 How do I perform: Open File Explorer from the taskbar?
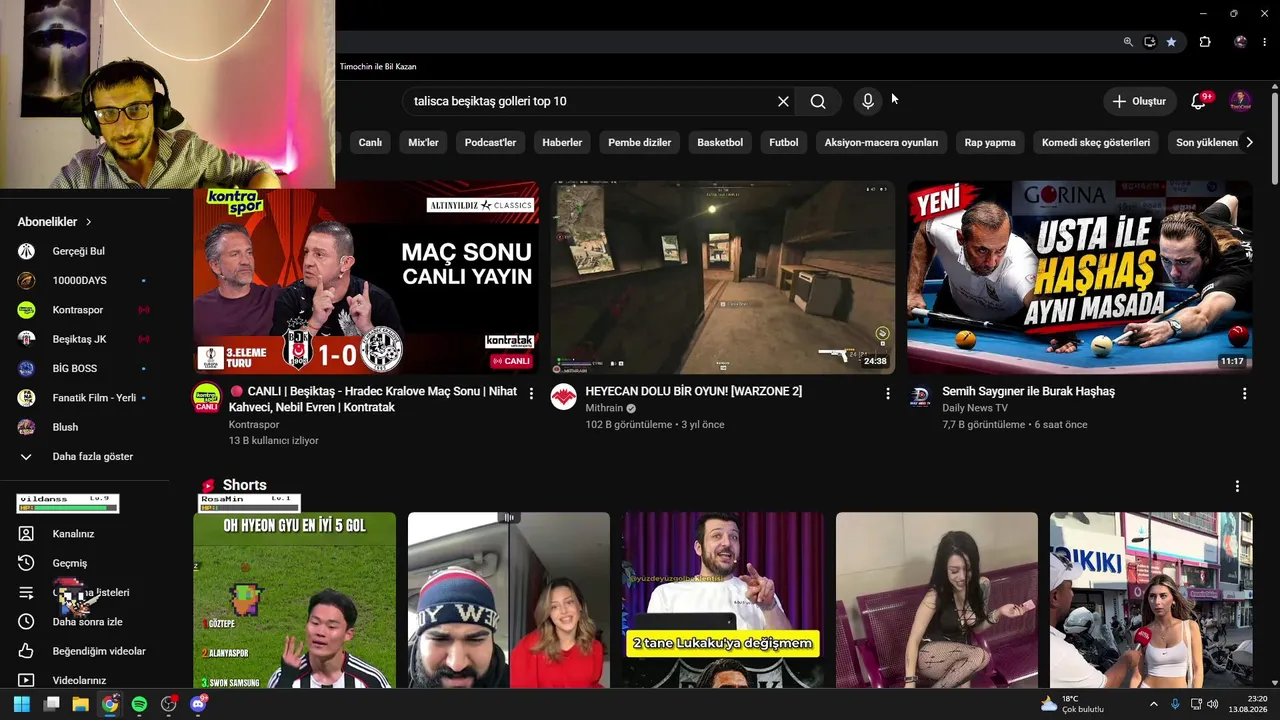coord(80,704)
